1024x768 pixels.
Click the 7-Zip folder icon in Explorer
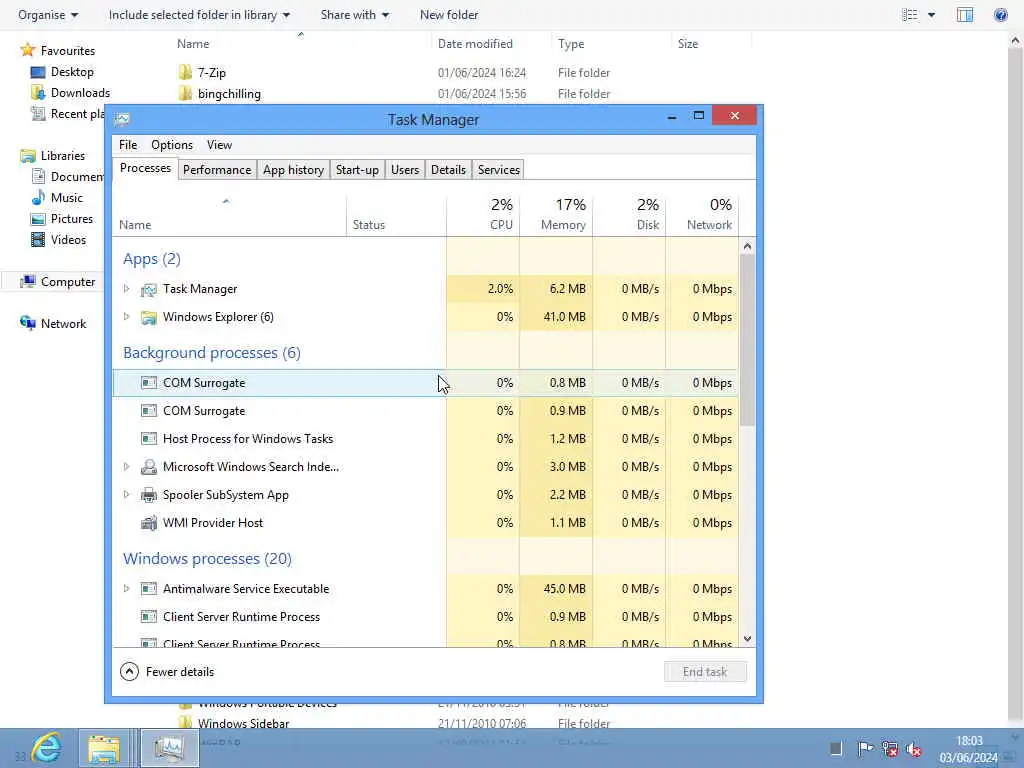[185, 72]
